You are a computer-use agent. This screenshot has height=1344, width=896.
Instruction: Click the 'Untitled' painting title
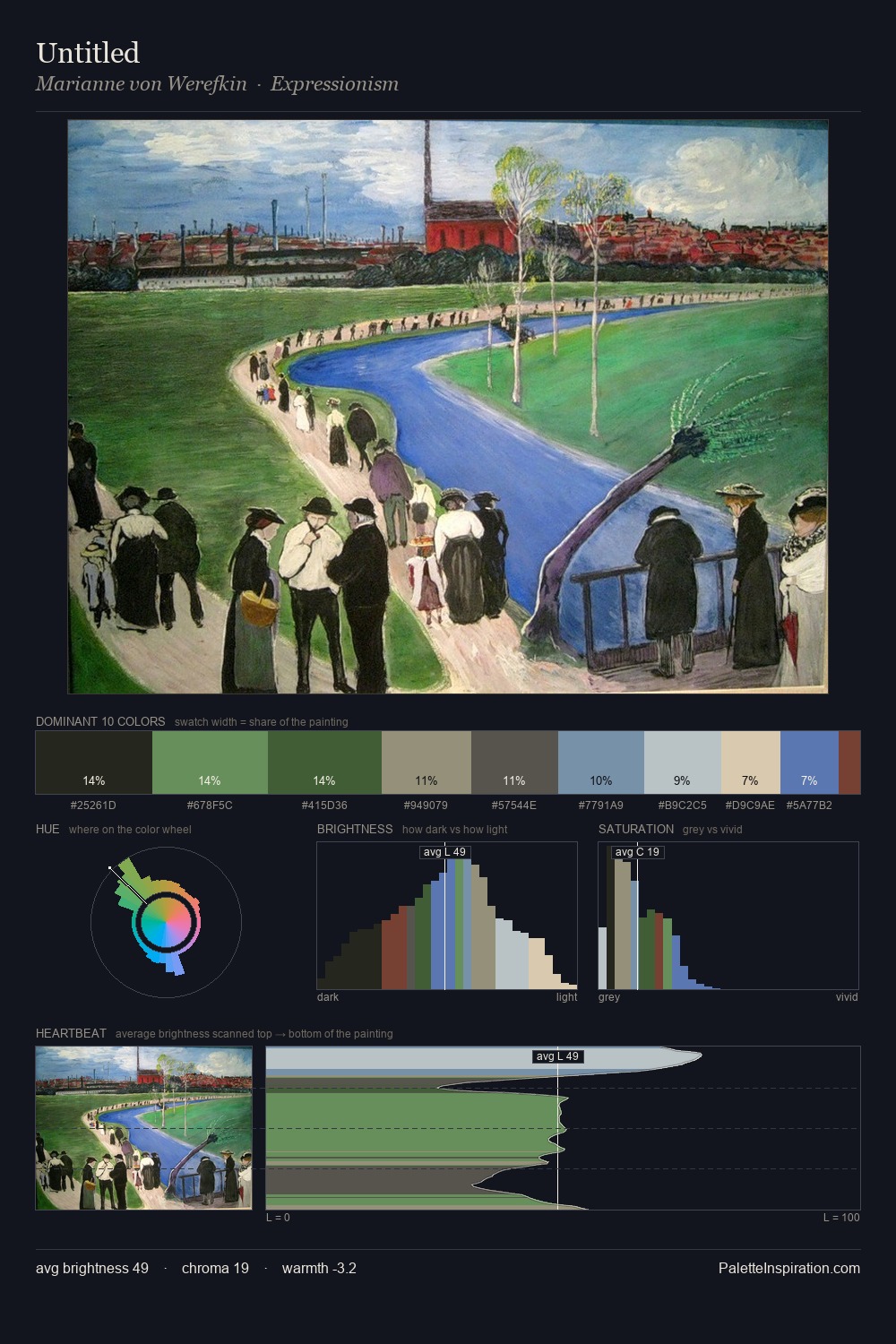tap(88, 53)
